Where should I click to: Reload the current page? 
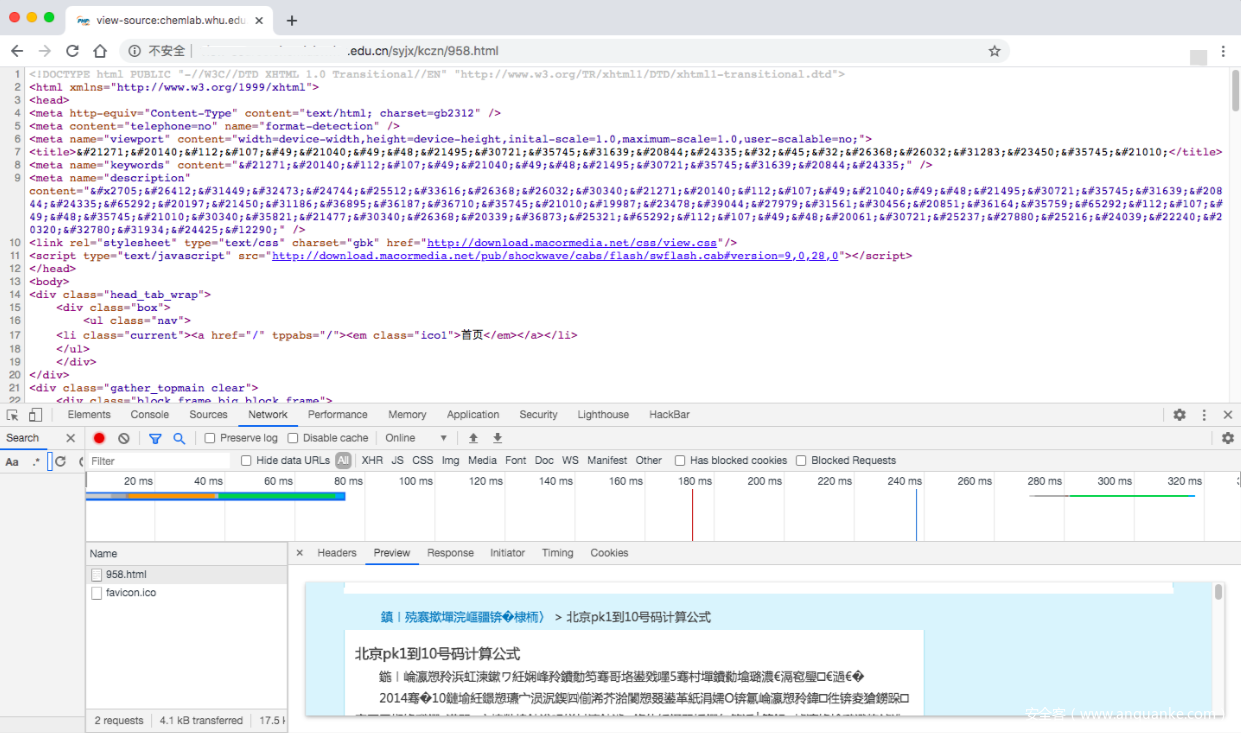(x=72, y=51)
